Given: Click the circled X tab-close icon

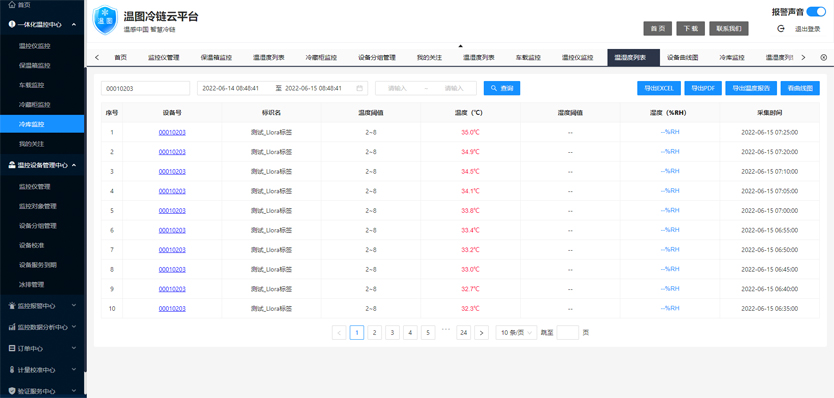Looking at the screenshot, I should (824, 57).
